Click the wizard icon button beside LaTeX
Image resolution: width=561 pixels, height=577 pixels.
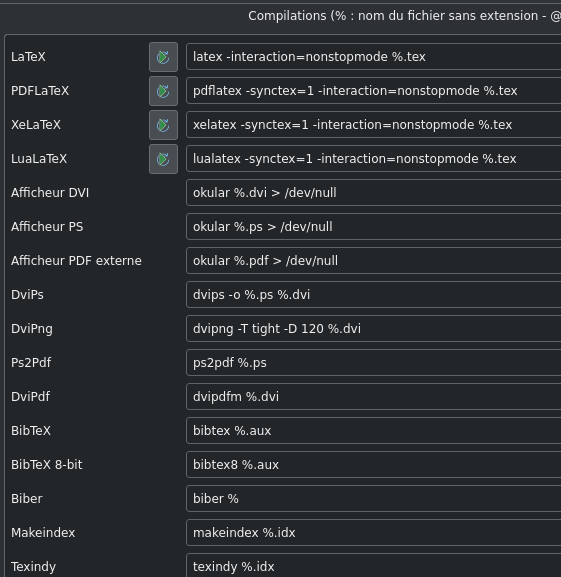click(163, 57)
